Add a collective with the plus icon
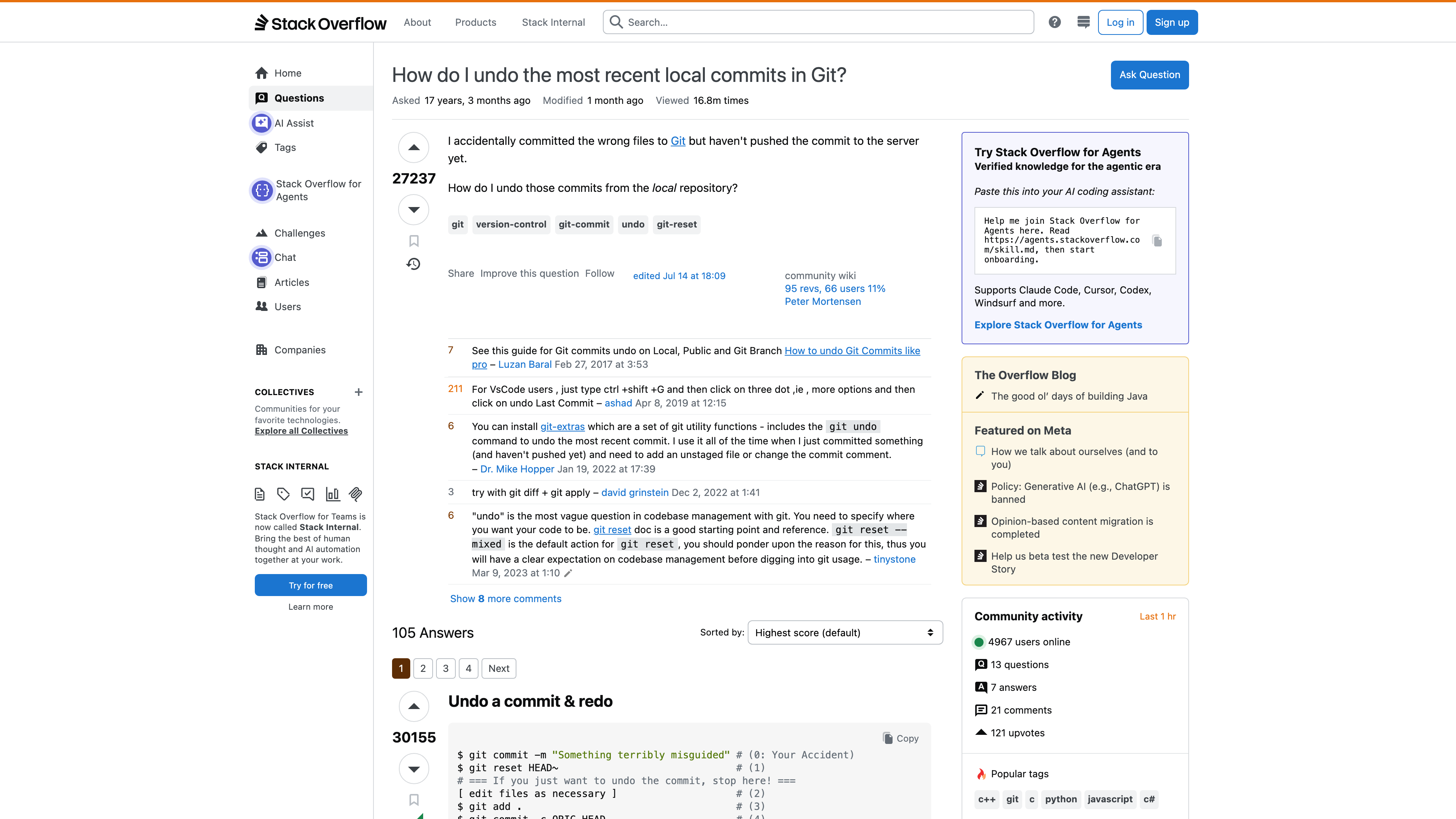Screen dimensions: 1456x819 point(358,392)
